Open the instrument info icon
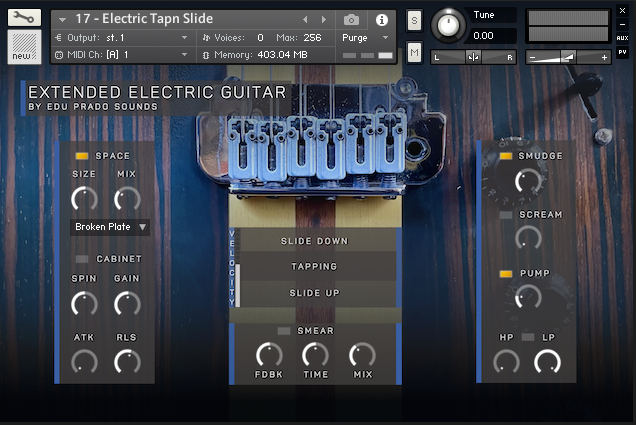636x425 pixels. click(x=381, y=19)
